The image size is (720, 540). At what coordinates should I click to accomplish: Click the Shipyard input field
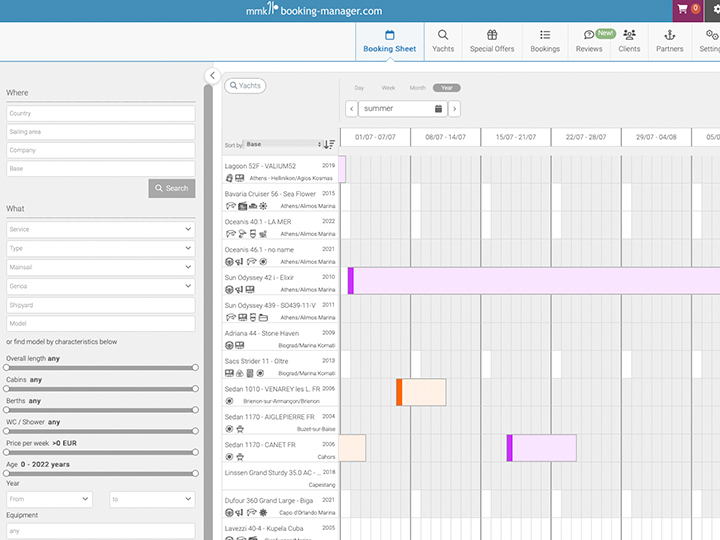[x=101, y=305]
